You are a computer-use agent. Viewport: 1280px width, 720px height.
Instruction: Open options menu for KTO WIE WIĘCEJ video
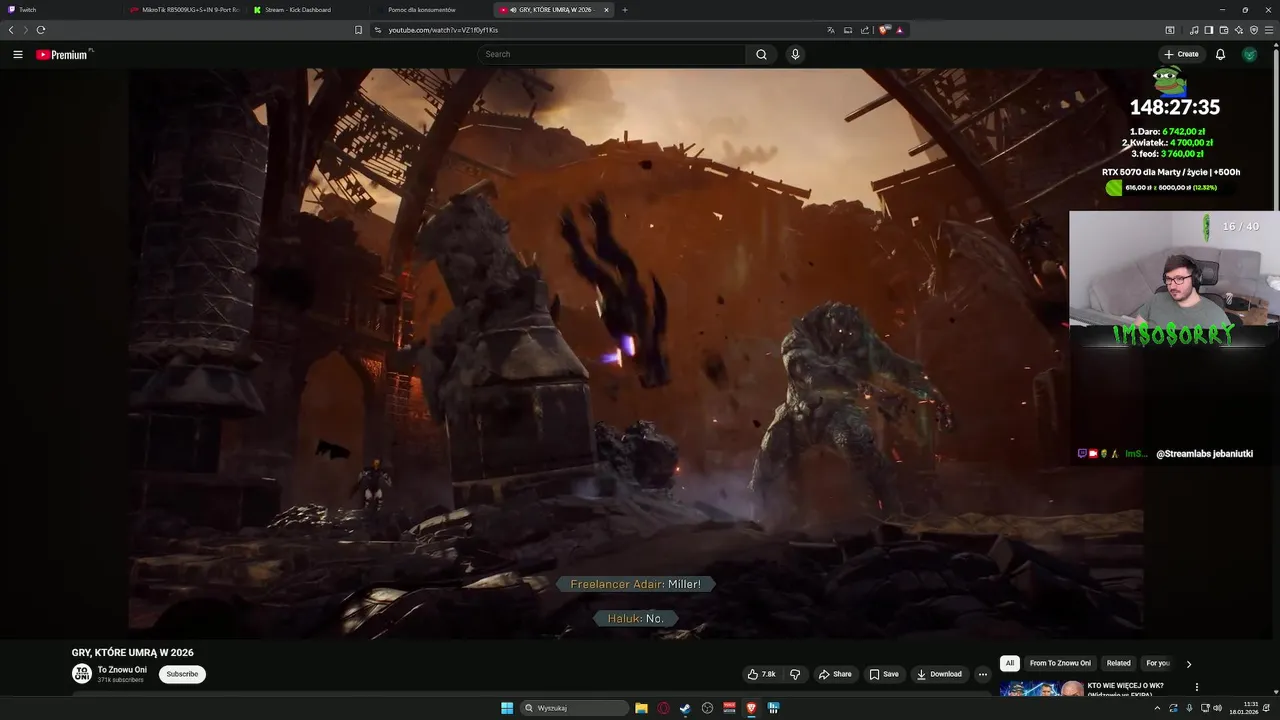point(1196,687)
